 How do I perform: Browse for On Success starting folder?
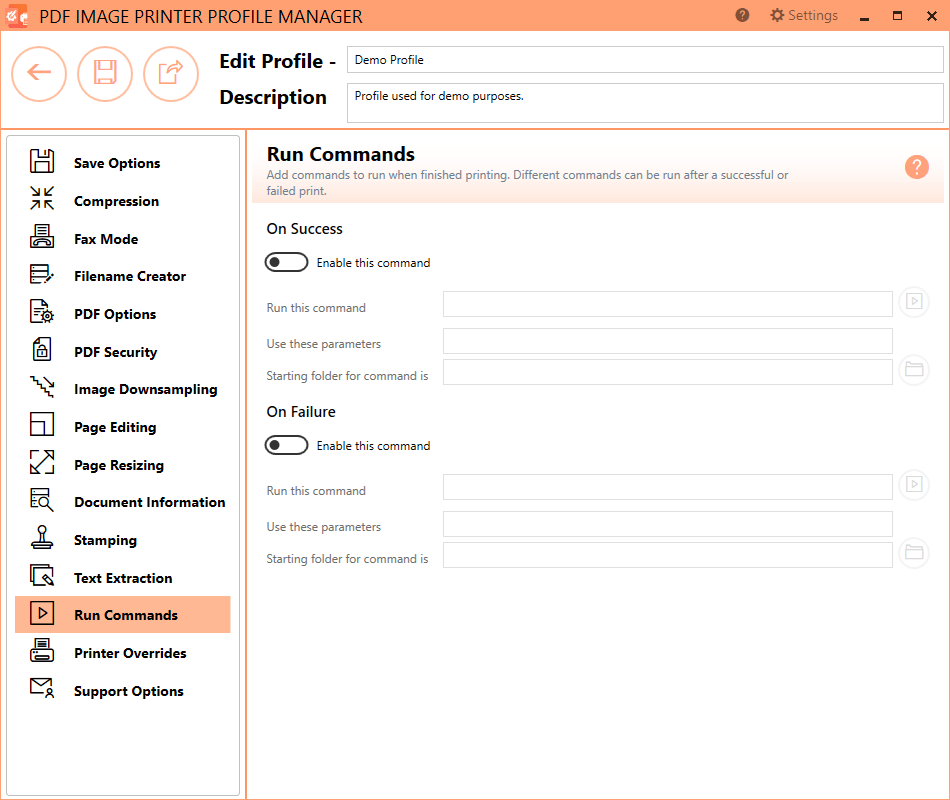click(913, 370)
